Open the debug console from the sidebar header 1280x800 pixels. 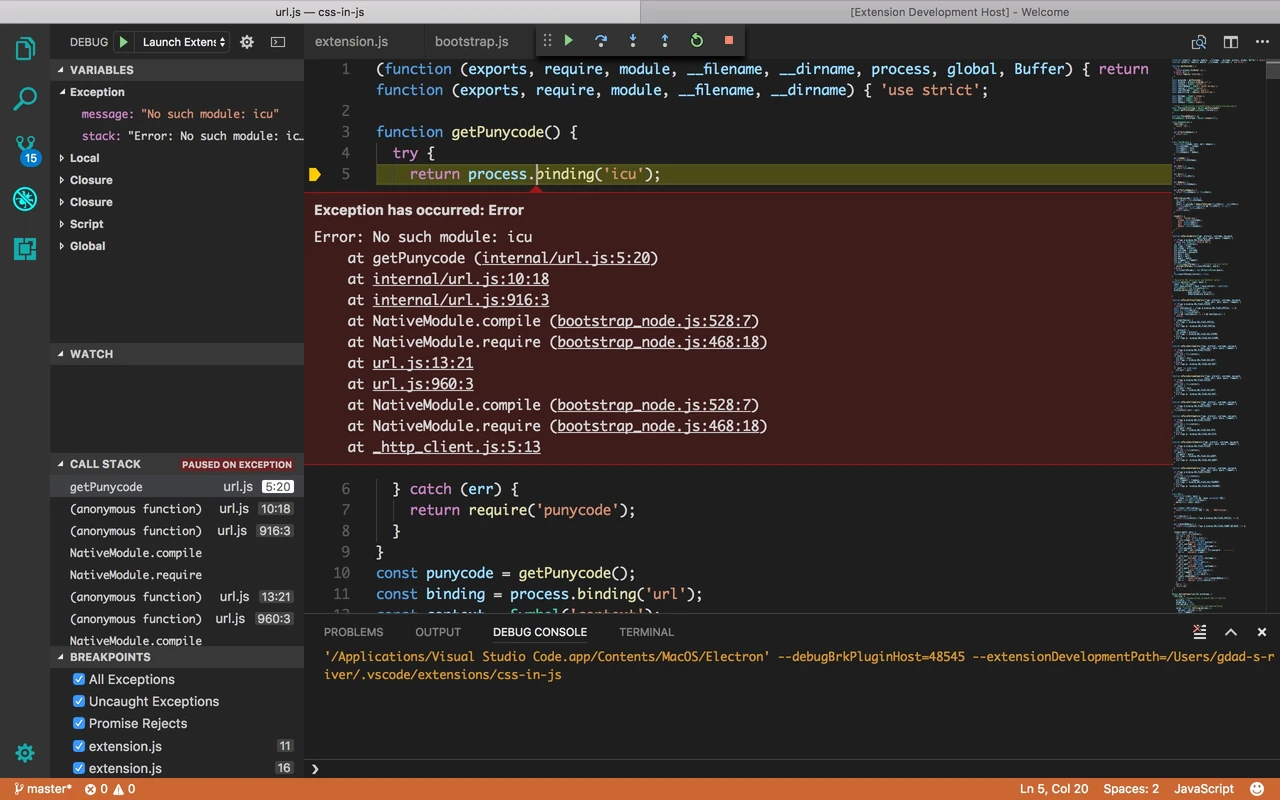[x=278, y=42]
